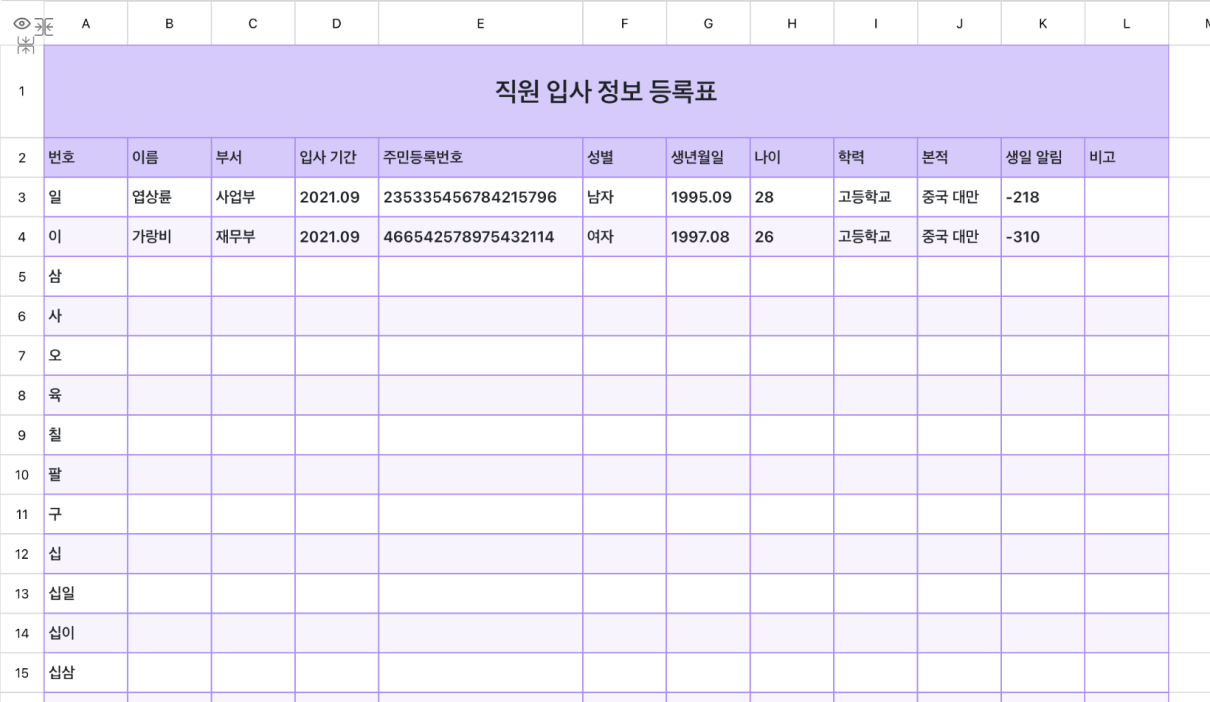1210x702 pixels.
Task: Select column H header
Action: [792, 24]
